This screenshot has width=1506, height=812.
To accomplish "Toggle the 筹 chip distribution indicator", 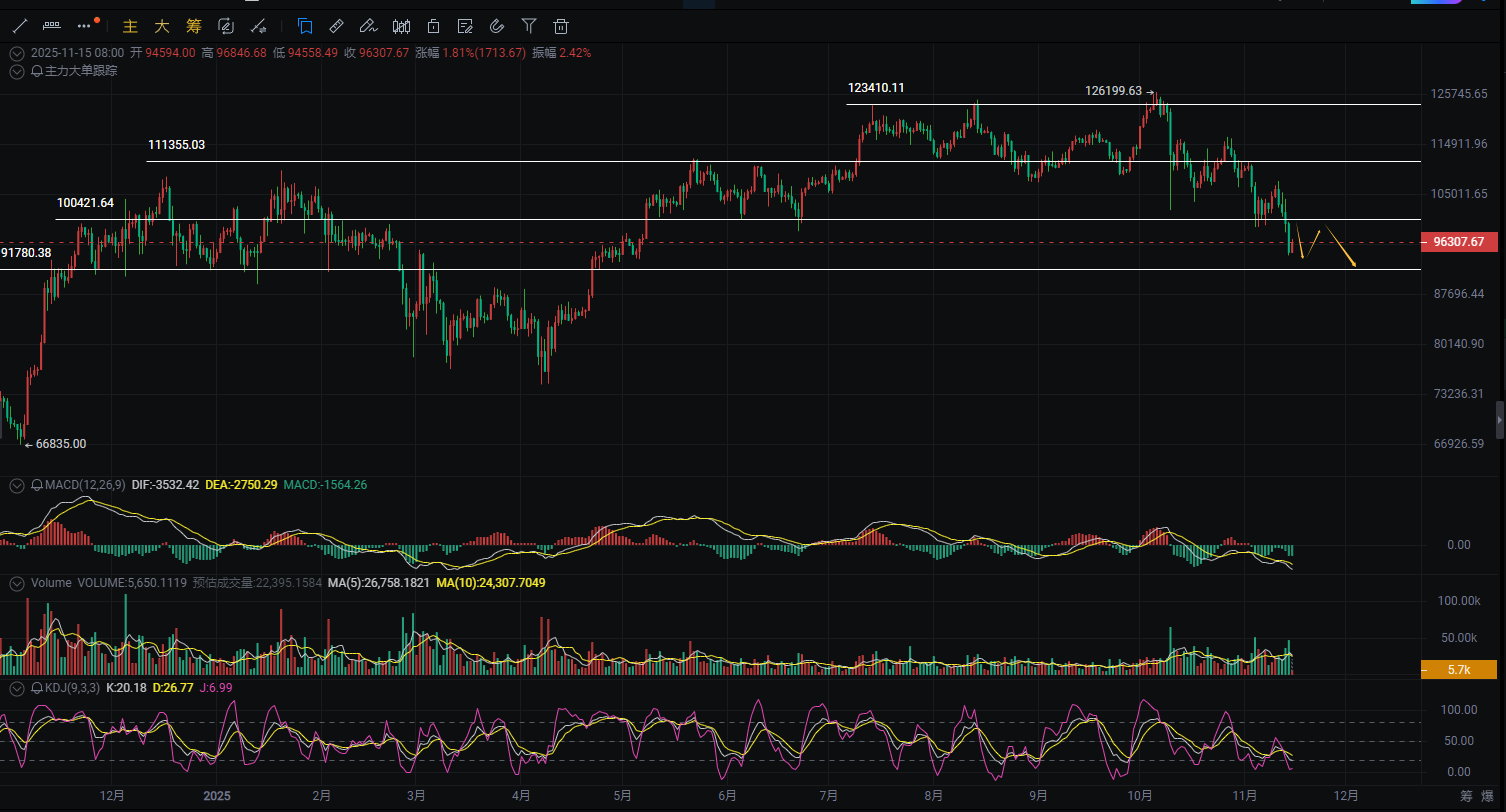I will click(x=194, y=26).
